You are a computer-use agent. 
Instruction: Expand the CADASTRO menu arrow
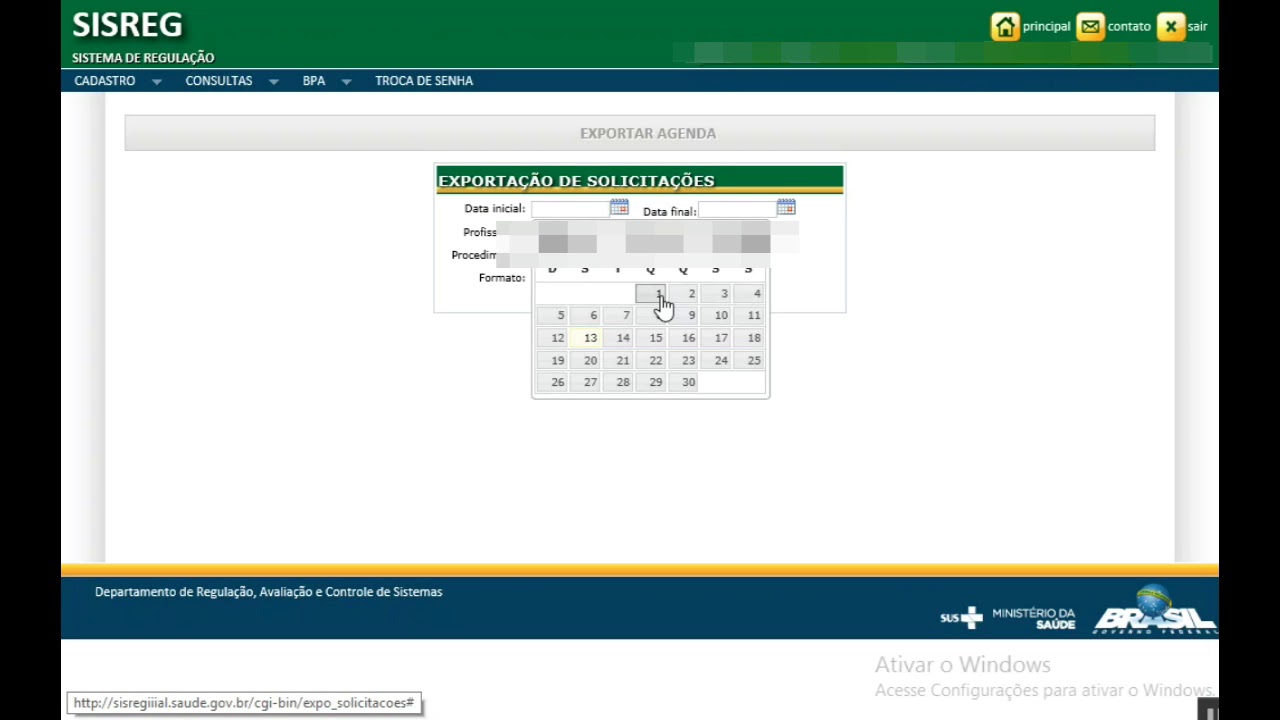(x=157, y=82)
